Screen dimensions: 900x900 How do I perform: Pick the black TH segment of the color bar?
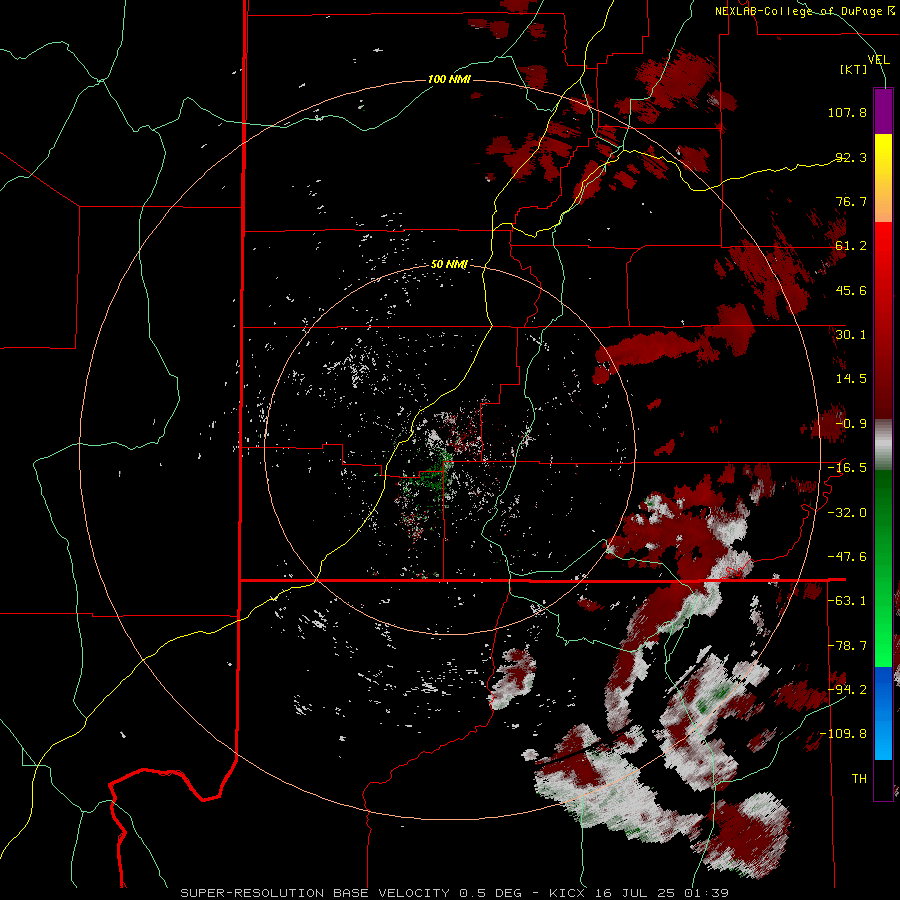(x=883, y=779)
